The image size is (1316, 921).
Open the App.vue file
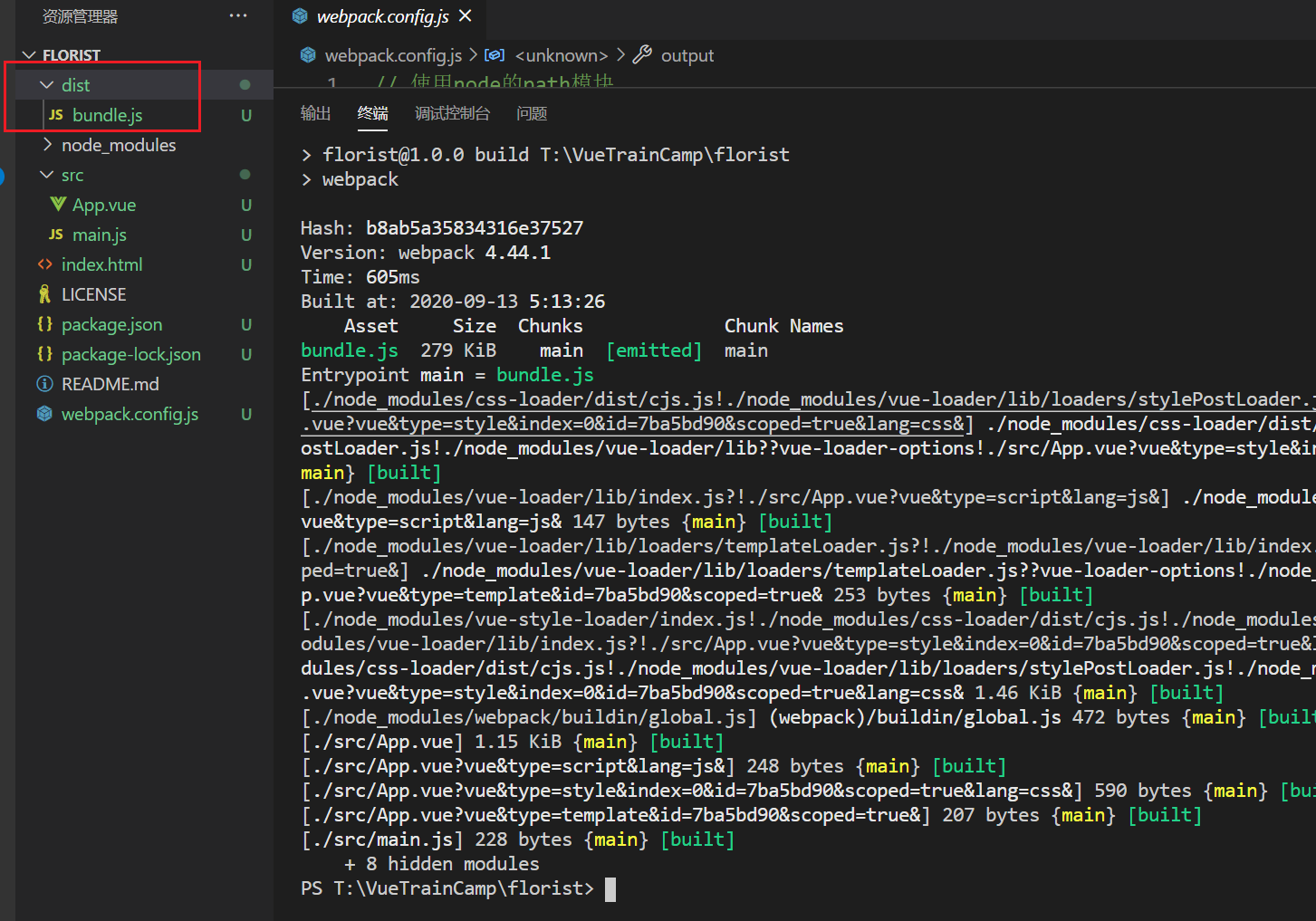104,205
